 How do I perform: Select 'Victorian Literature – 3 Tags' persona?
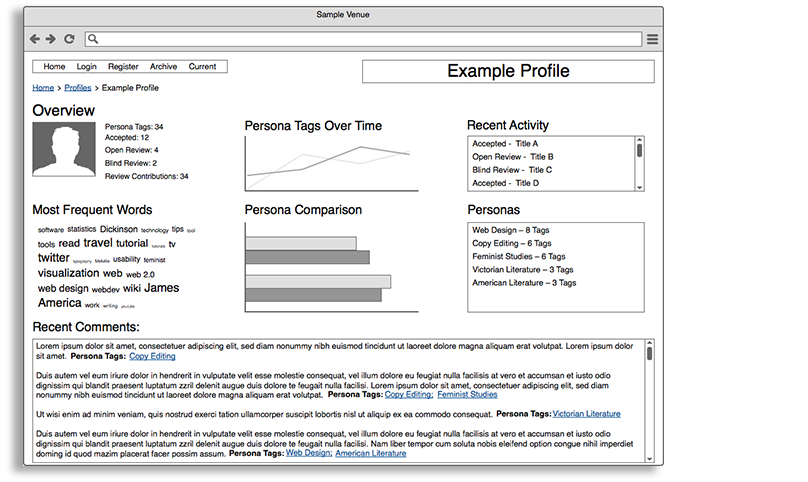(x=523, y=270)
